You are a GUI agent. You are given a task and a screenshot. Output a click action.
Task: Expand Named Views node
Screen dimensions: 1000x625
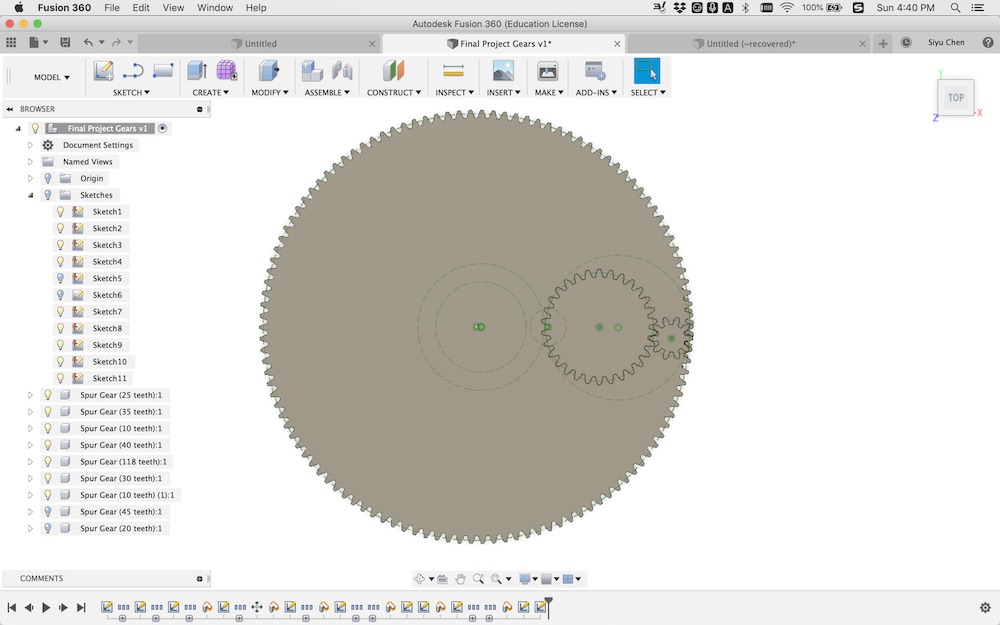tap(30, 162)
